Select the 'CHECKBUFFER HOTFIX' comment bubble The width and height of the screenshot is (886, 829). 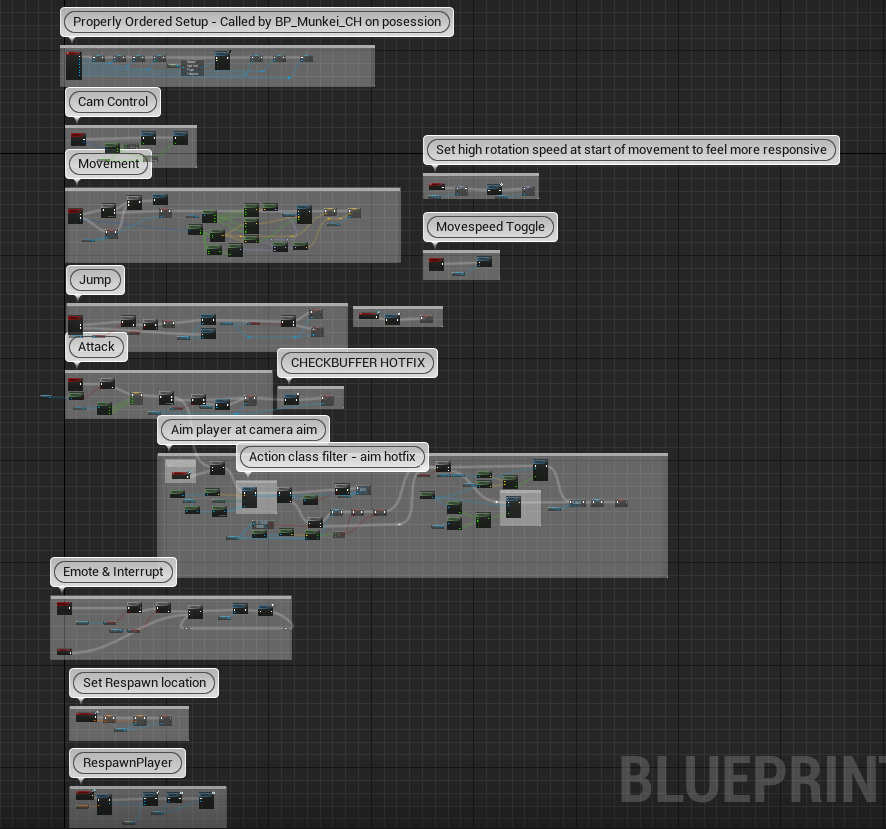point(358,363)
